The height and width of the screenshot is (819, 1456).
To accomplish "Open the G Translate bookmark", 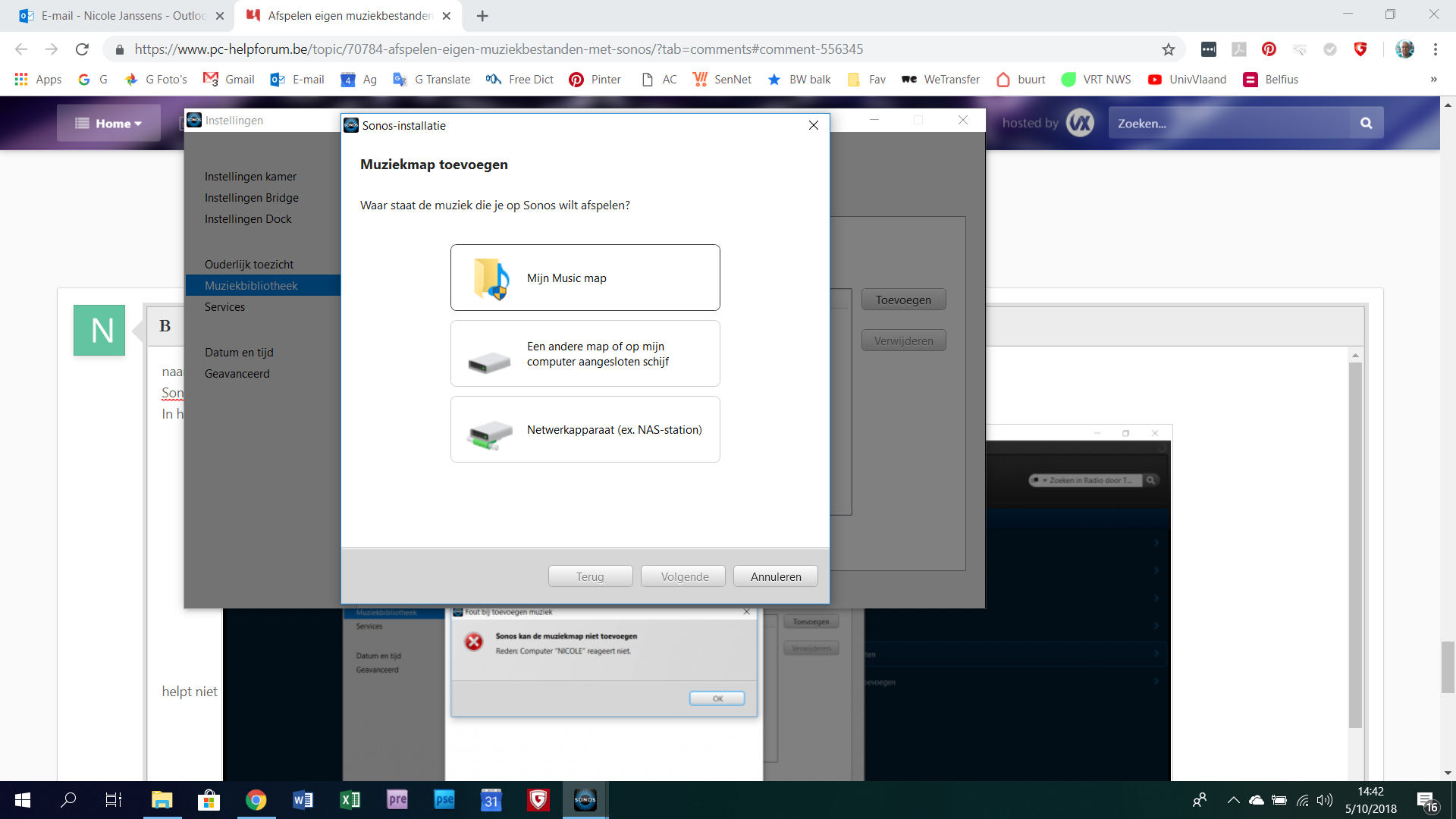I will coord(432,79).
